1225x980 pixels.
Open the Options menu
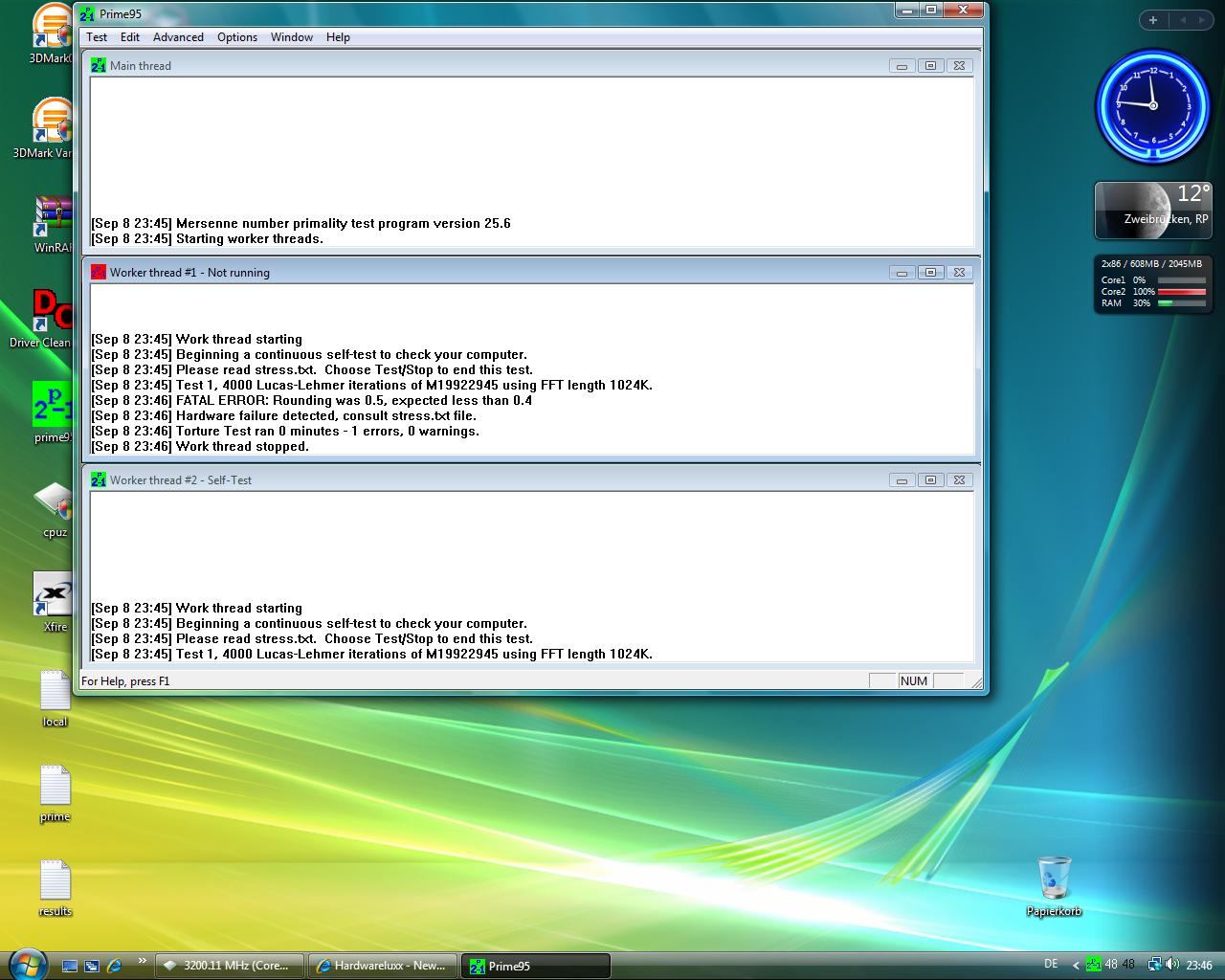click(x=237, y=37)
